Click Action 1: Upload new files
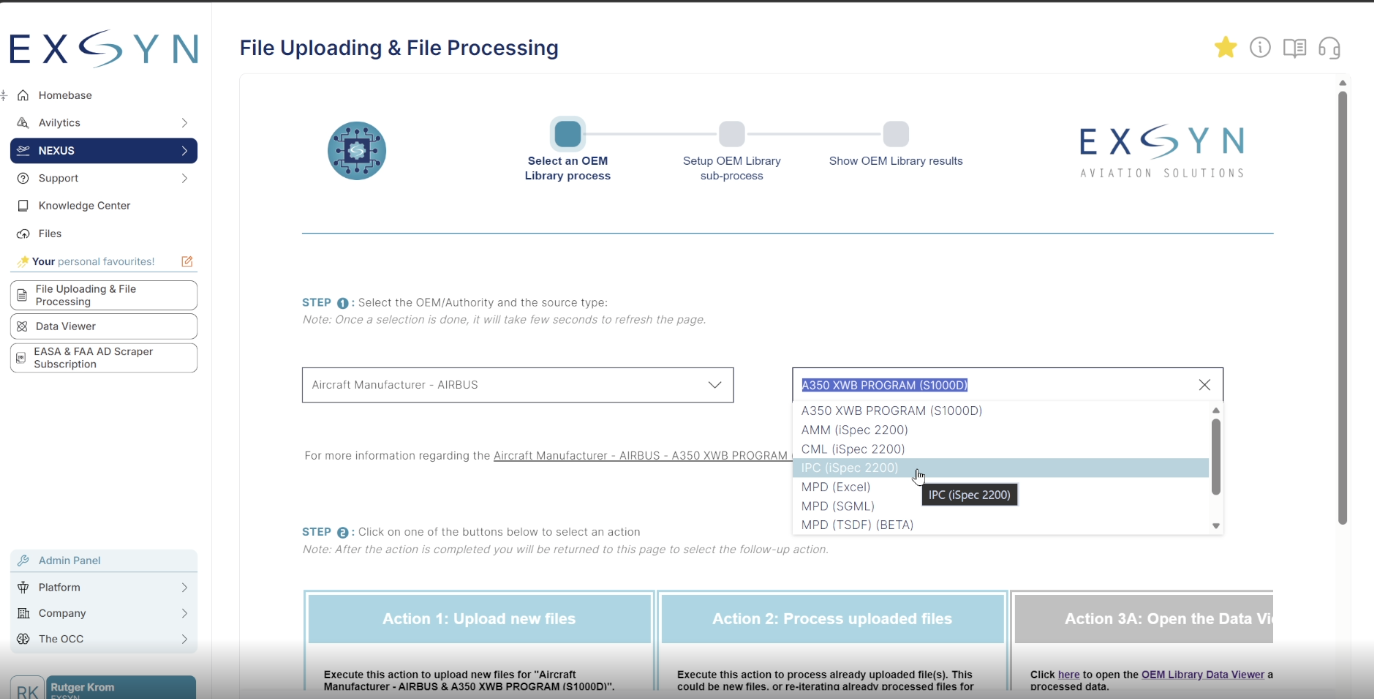Screen dimensions: 1374x699 tap(479, 619)
